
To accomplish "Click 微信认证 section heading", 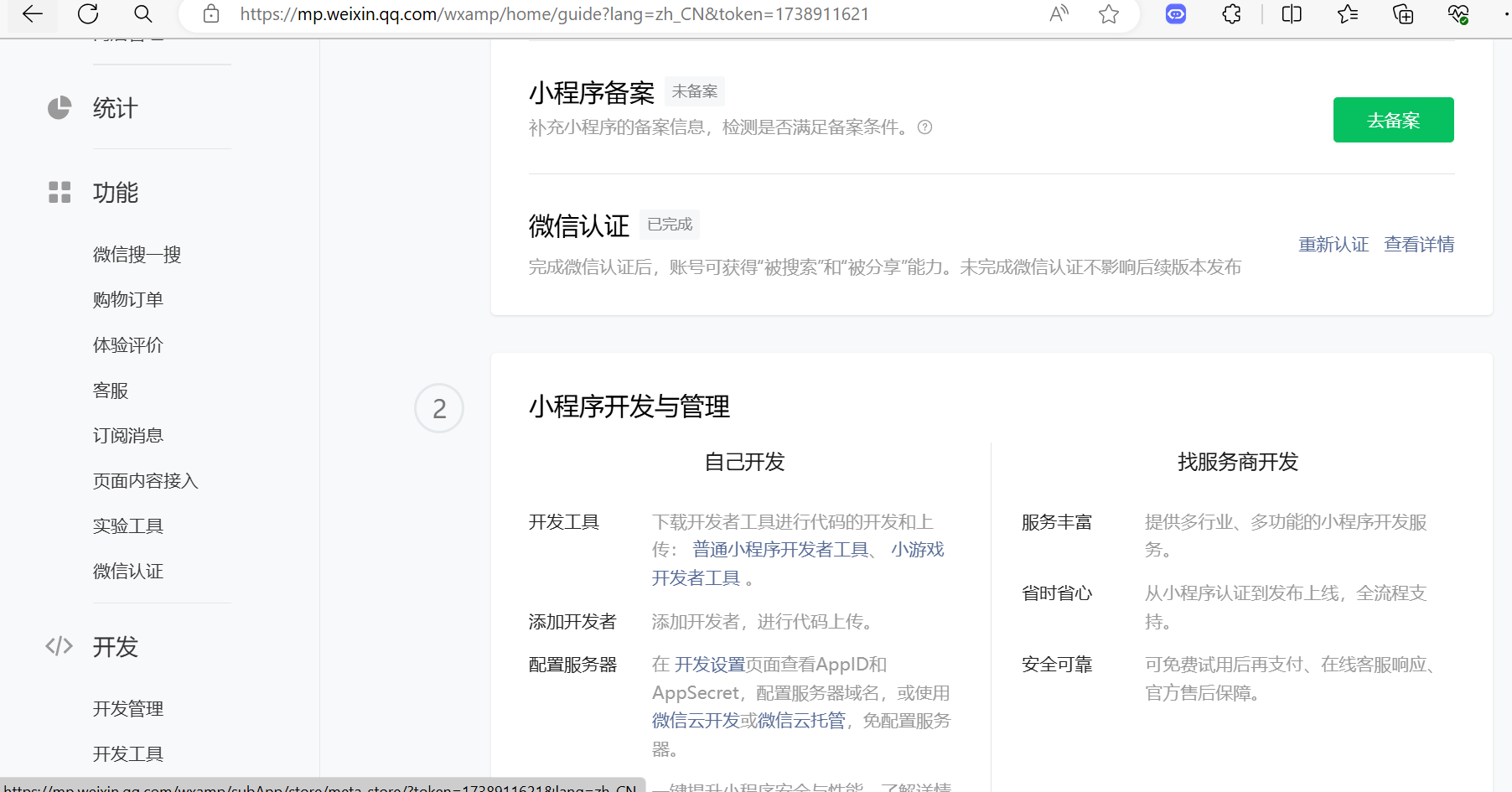I will (579, 225).
